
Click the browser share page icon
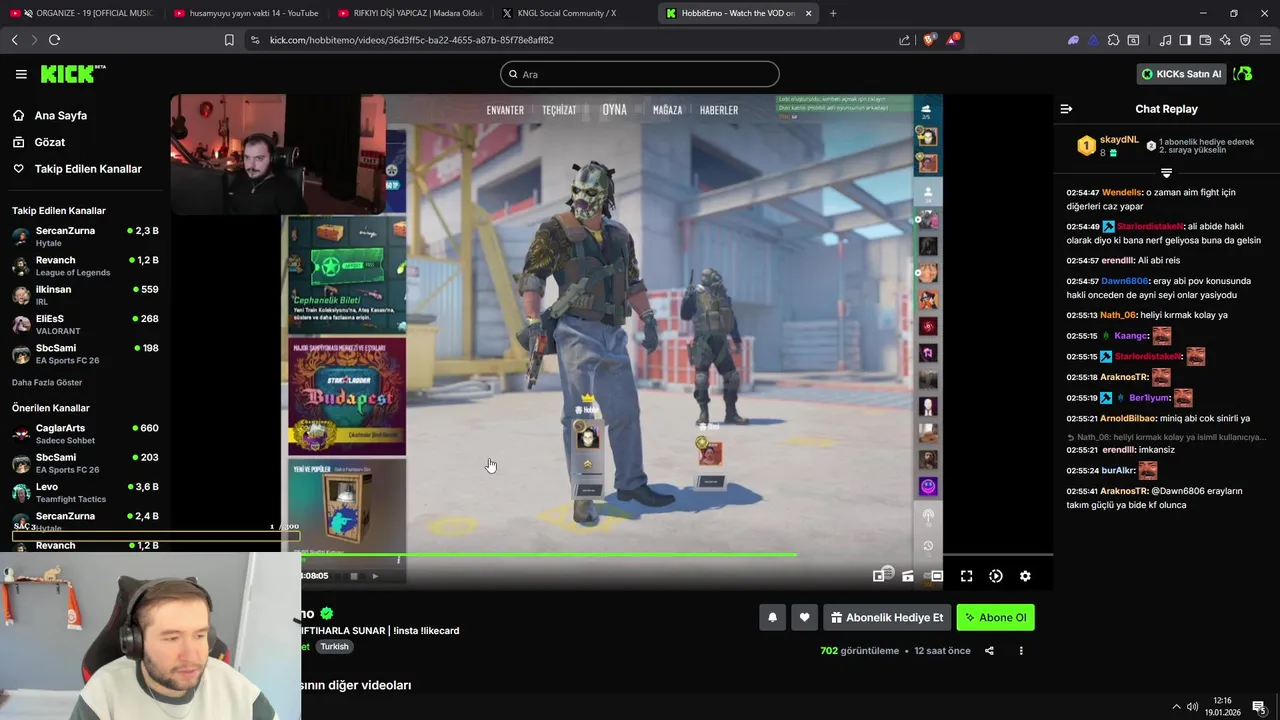click(x=904, y=40)
